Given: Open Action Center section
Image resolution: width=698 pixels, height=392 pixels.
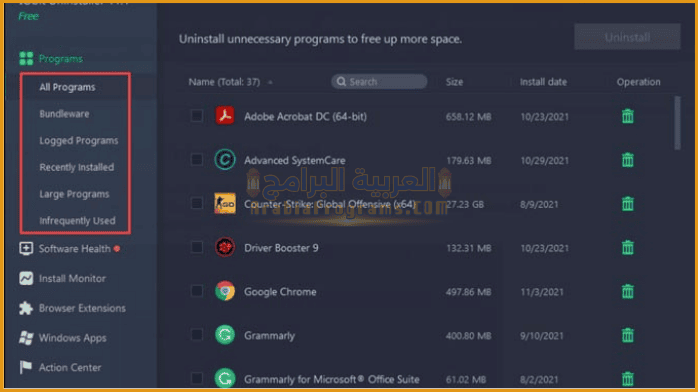Looking at the screenshot, I should click(x=70, y=368).
